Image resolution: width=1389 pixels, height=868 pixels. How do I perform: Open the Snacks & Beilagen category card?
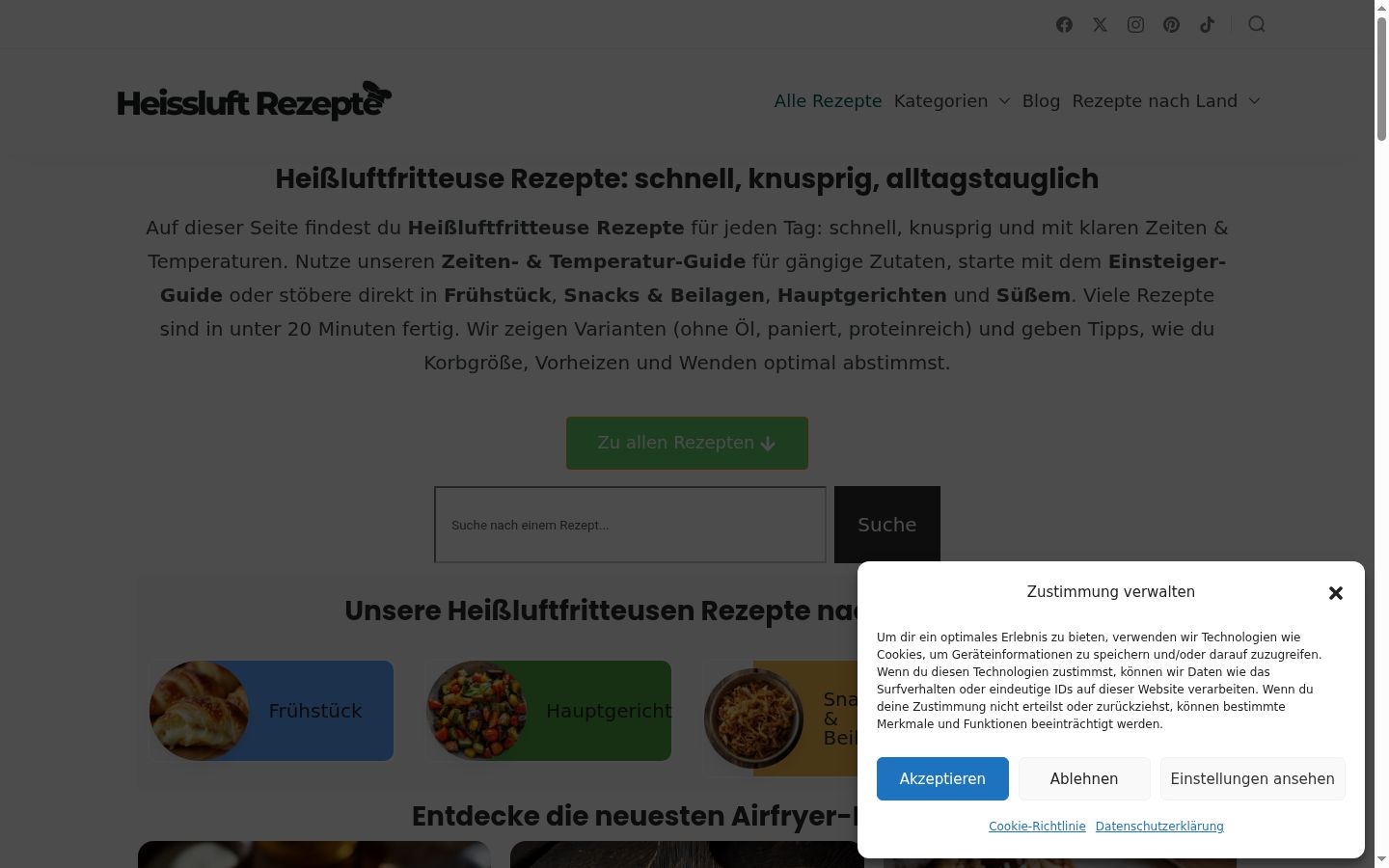pos(781,719)
